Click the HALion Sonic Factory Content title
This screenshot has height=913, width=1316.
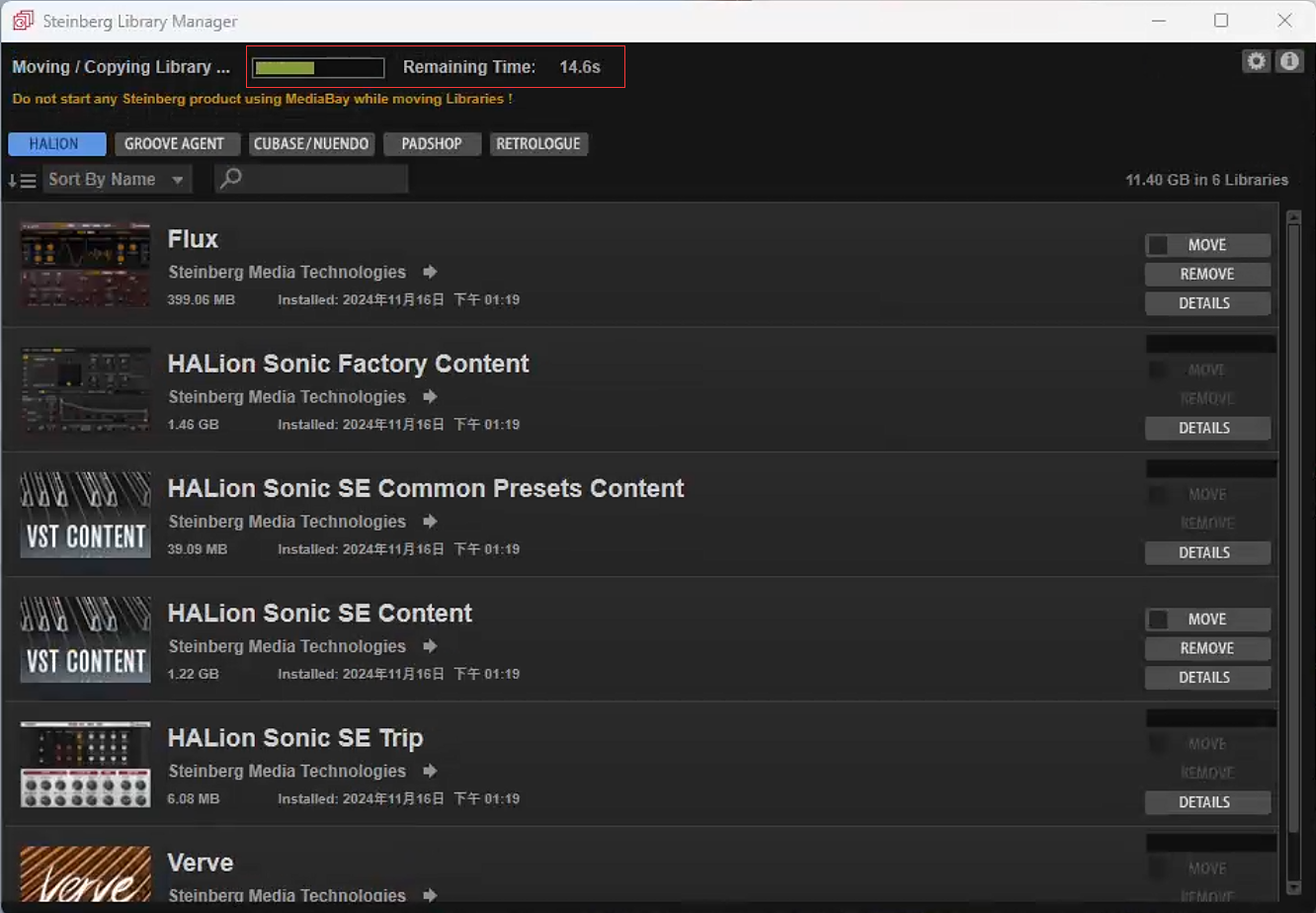pyautogui.click(x=349, y=364)
